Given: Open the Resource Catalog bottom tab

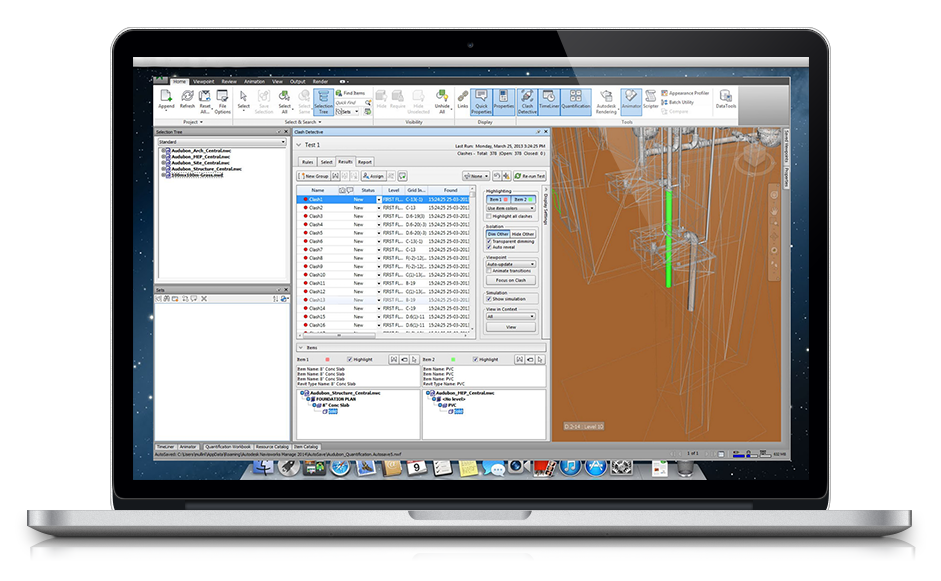Looking at the screenshot, I should [x=272, y=447].
